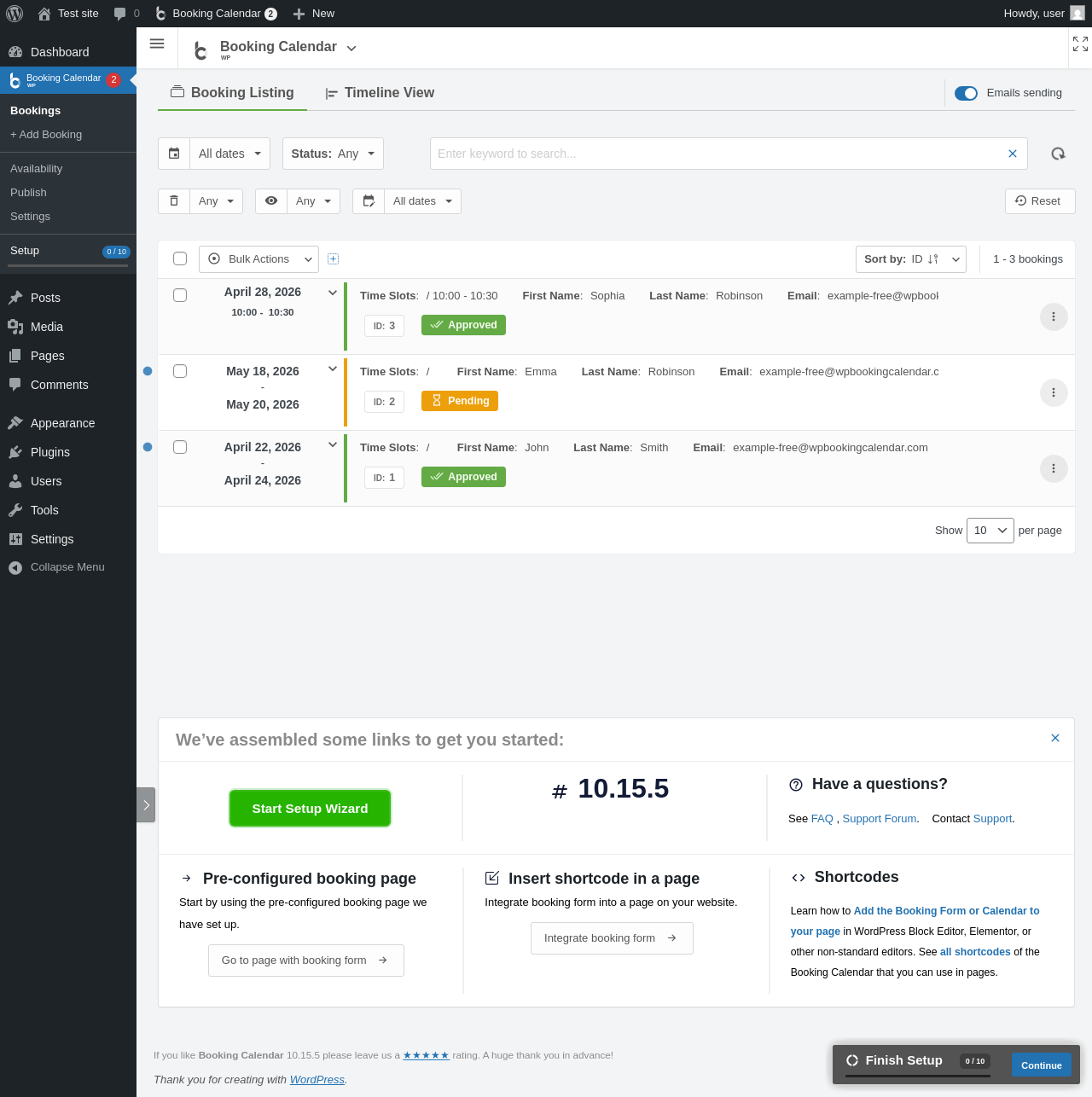Switch to the Timeline View tab
Viewport: 1092px width, 1097px height.
[380, 93]
